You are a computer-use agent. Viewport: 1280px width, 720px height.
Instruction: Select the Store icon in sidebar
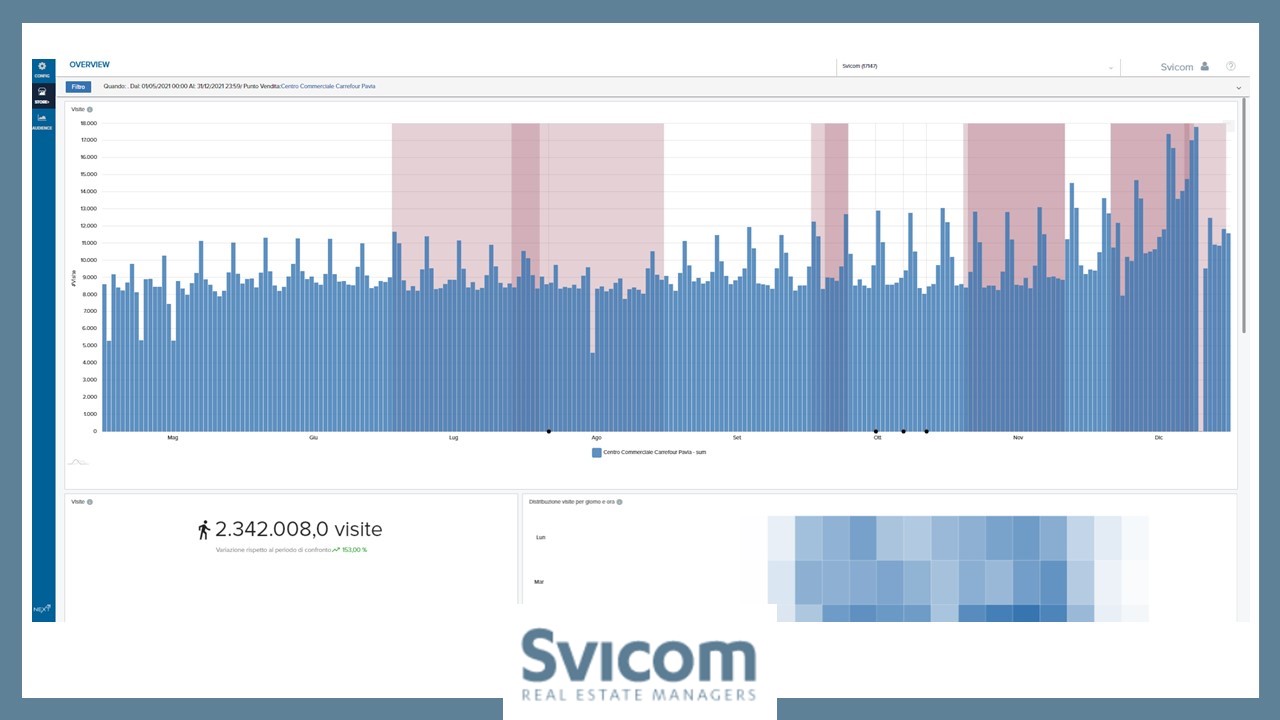pos(42,94)
